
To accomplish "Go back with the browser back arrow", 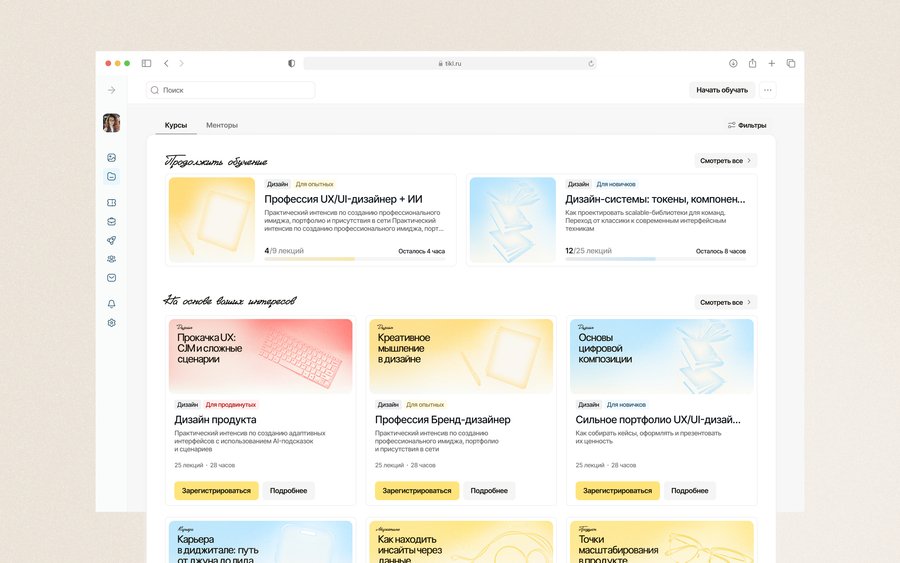I will (166, 63).
